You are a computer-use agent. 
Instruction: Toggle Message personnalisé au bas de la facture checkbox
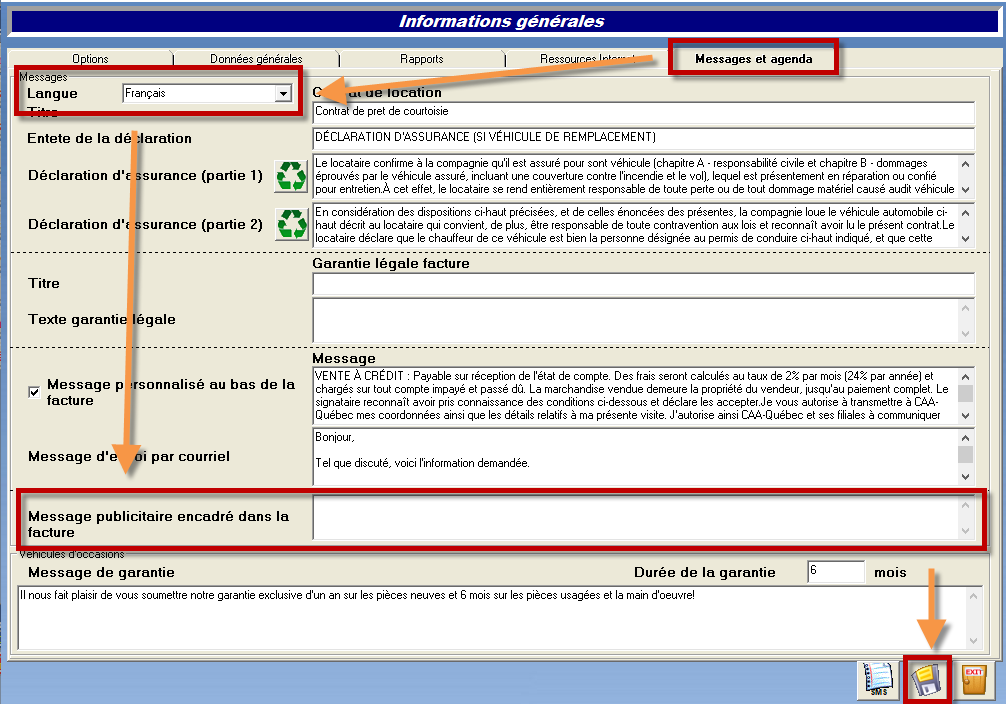(x=35, y=392)
